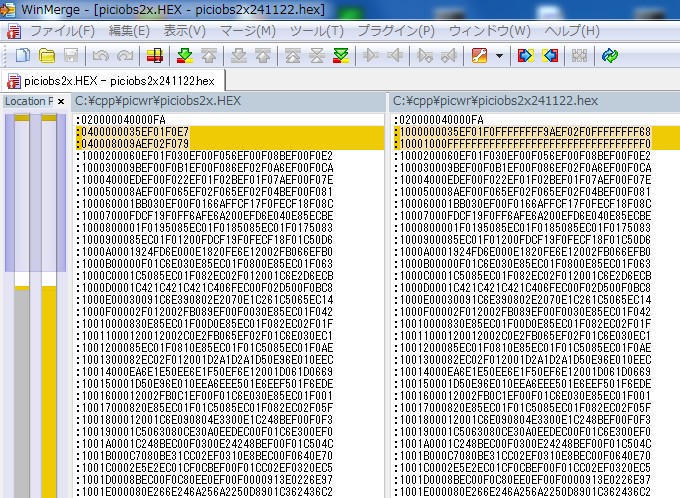Open Options with the orange wrench icon
Image resolution: width=680 pixels, height=498 pixels.
coord(479,56)
